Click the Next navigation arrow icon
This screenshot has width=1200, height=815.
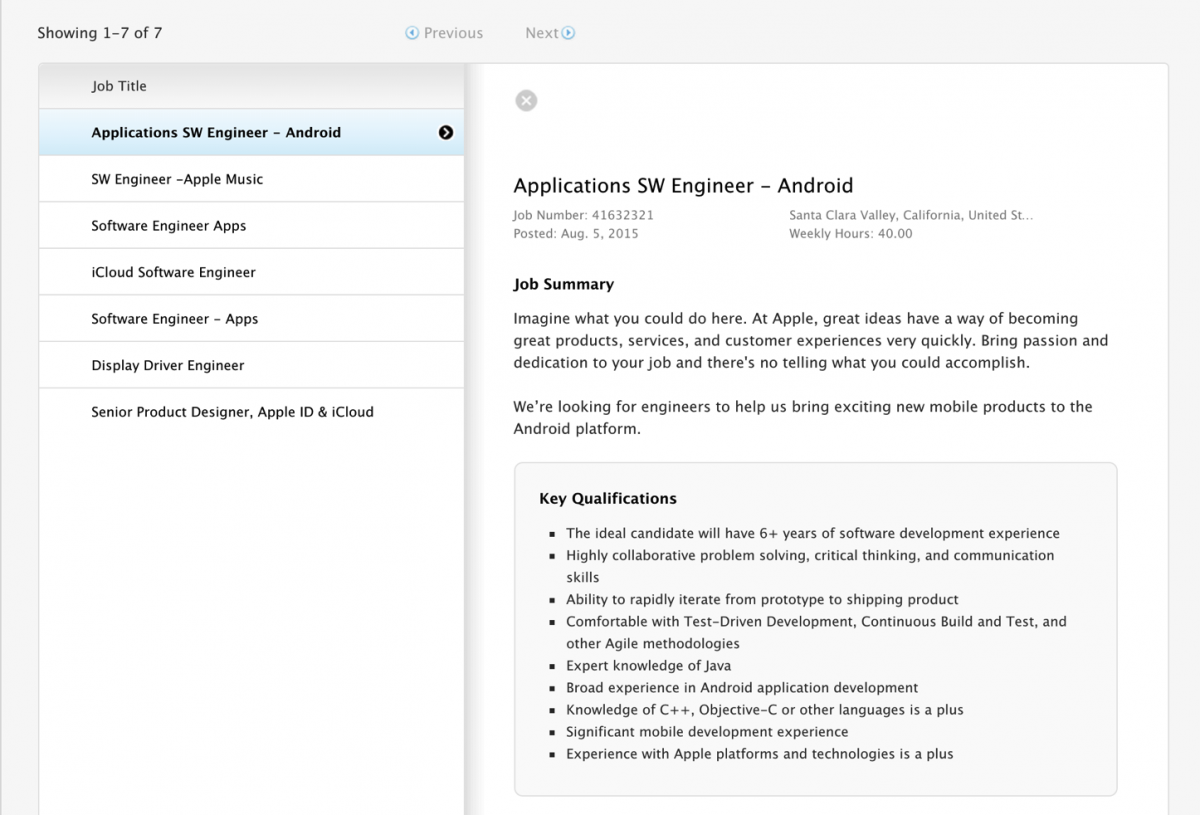click(x=569, y=32)
